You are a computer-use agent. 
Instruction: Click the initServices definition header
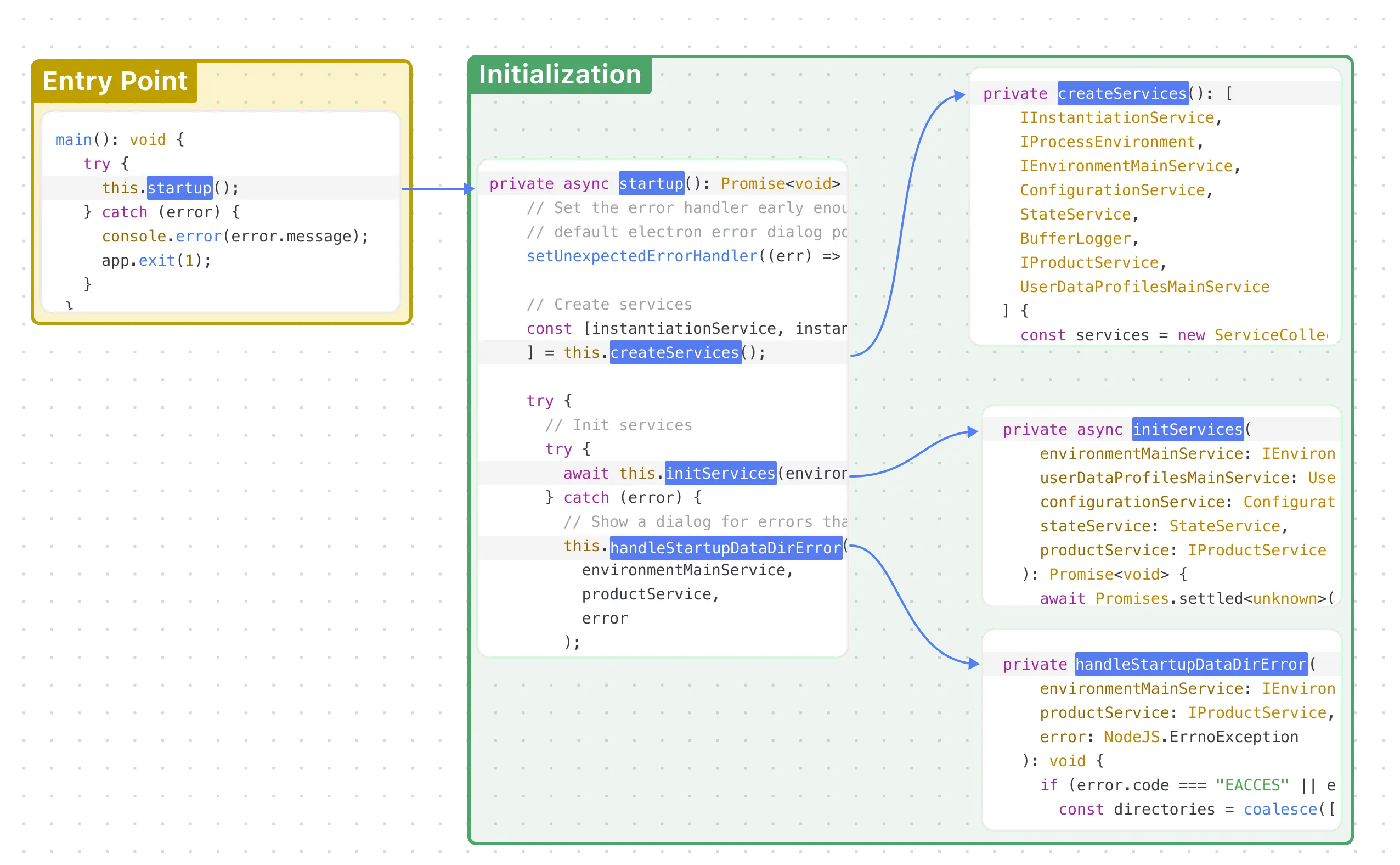pos(1186,429)
